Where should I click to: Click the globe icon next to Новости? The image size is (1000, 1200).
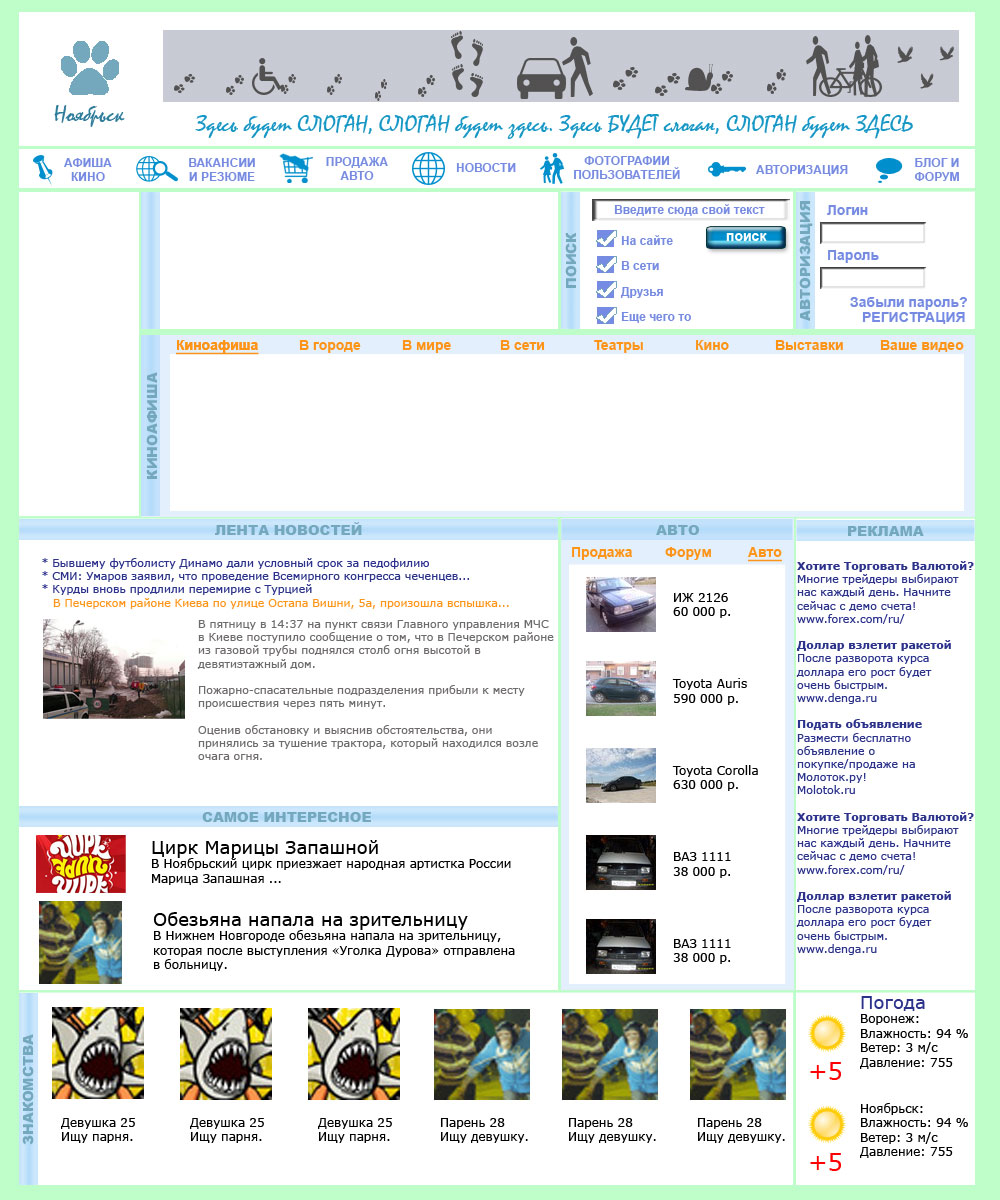(x=428, y=169)
